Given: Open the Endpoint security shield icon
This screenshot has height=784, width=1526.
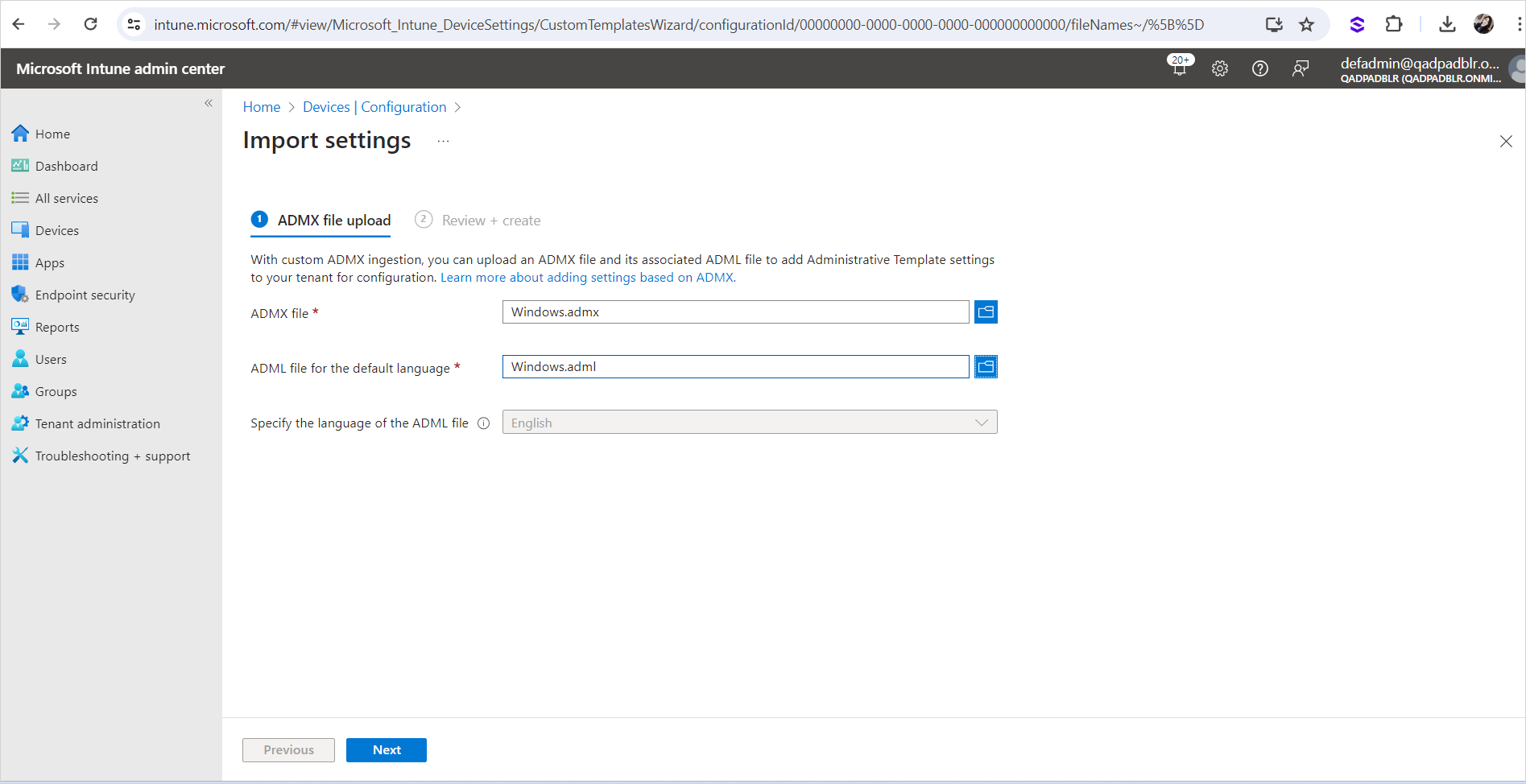Looking at the screenshot, I should coord(20,295).
